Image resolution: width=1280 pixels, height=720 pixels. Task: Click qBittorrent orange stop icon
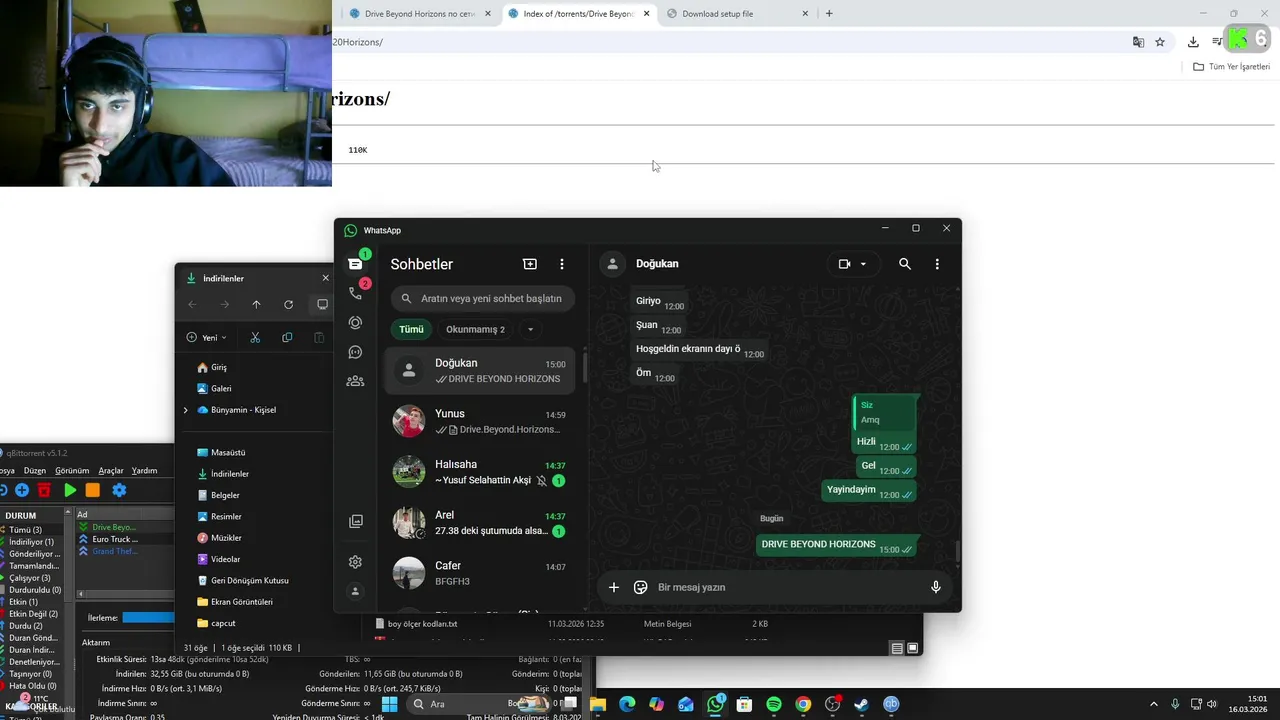coord(93,490)
